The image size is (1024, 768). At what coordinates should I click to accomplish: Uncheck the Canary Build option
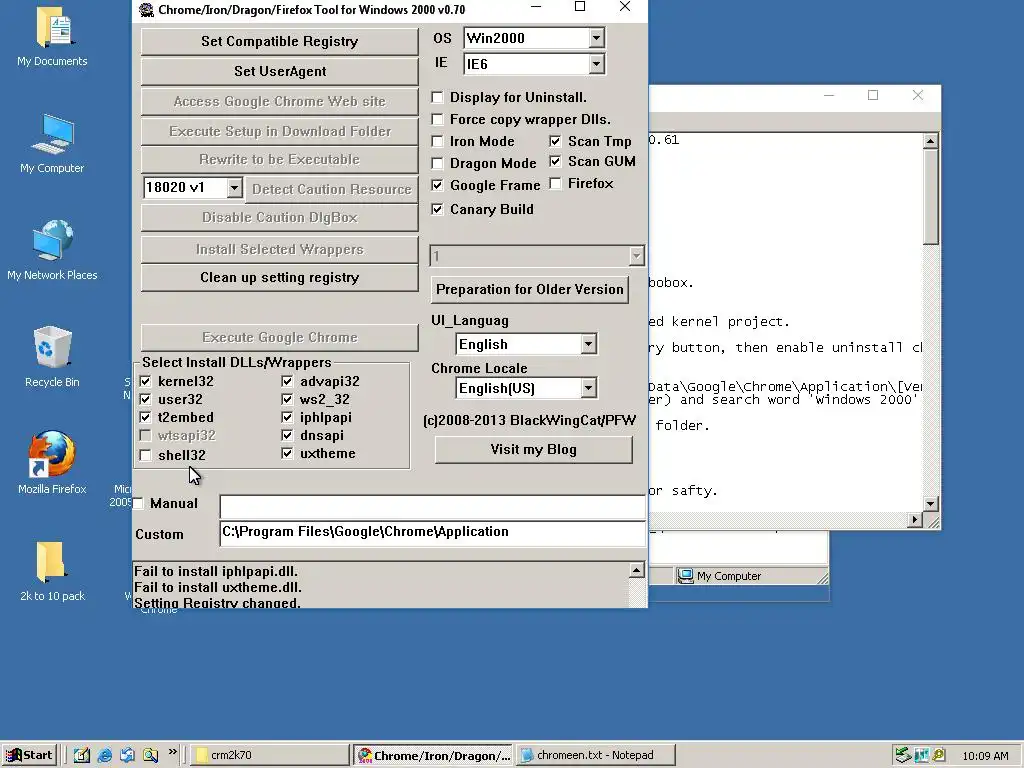coord(438,210)
